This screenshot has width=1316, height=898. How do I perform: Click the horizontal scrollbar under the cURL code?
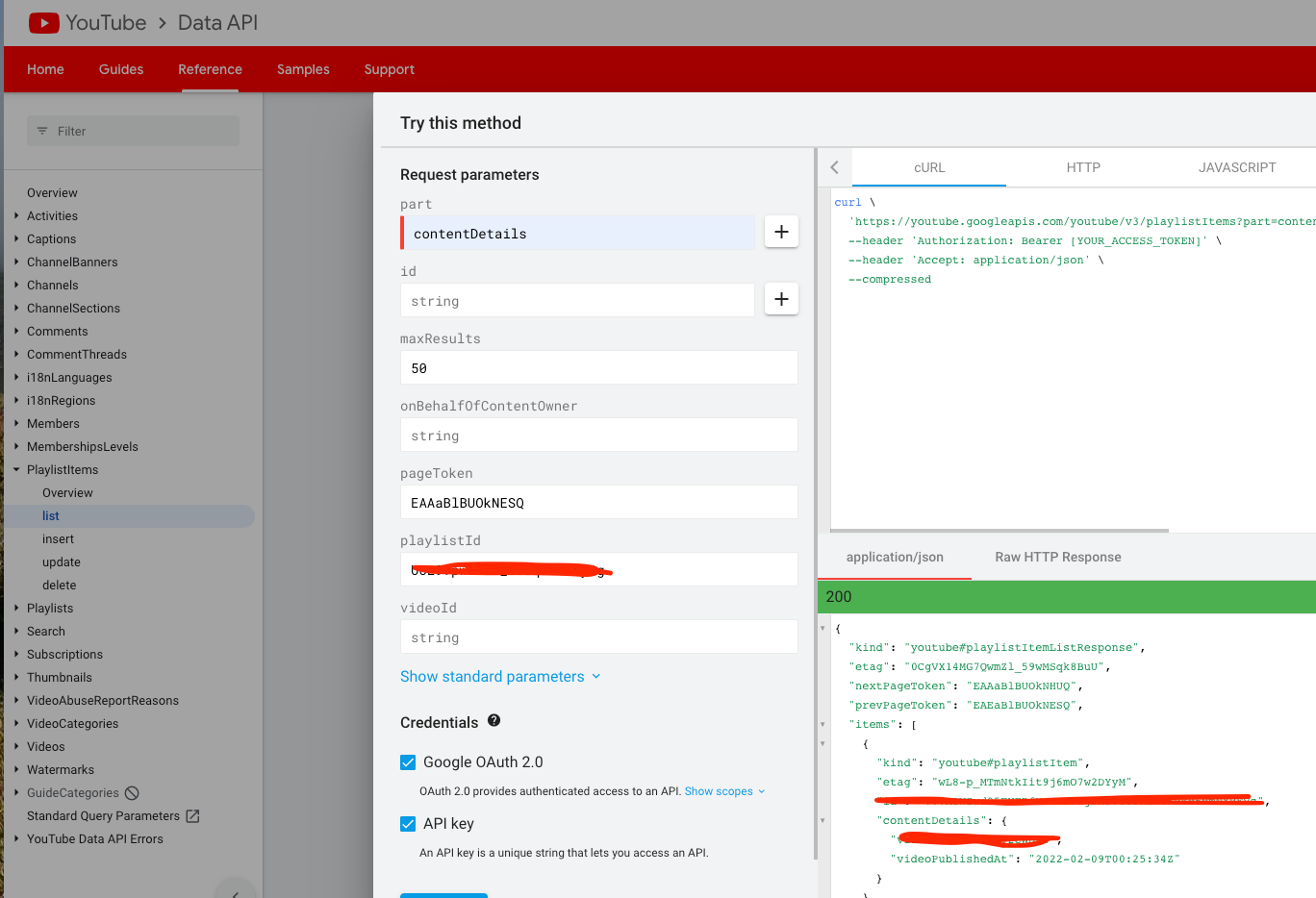(x=1000, y=531)
